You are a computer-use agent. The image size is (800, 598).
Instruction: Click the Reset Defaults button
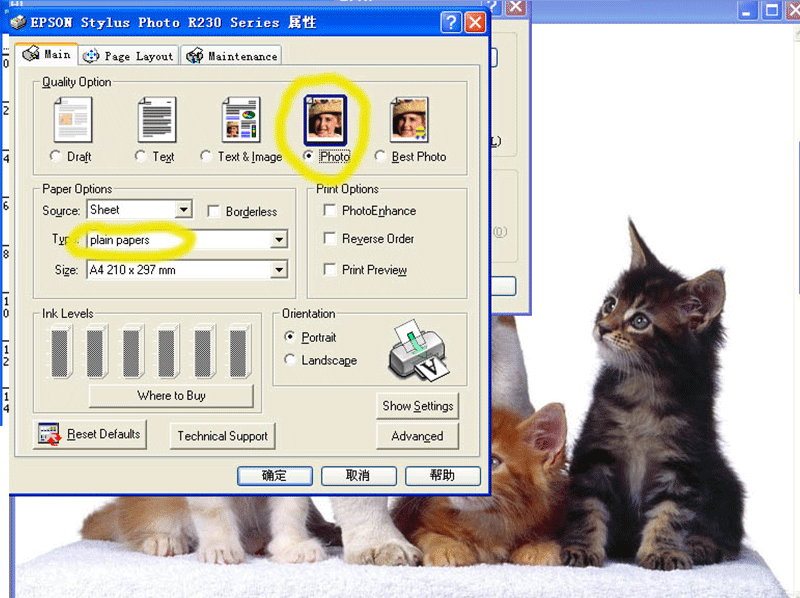89,435
